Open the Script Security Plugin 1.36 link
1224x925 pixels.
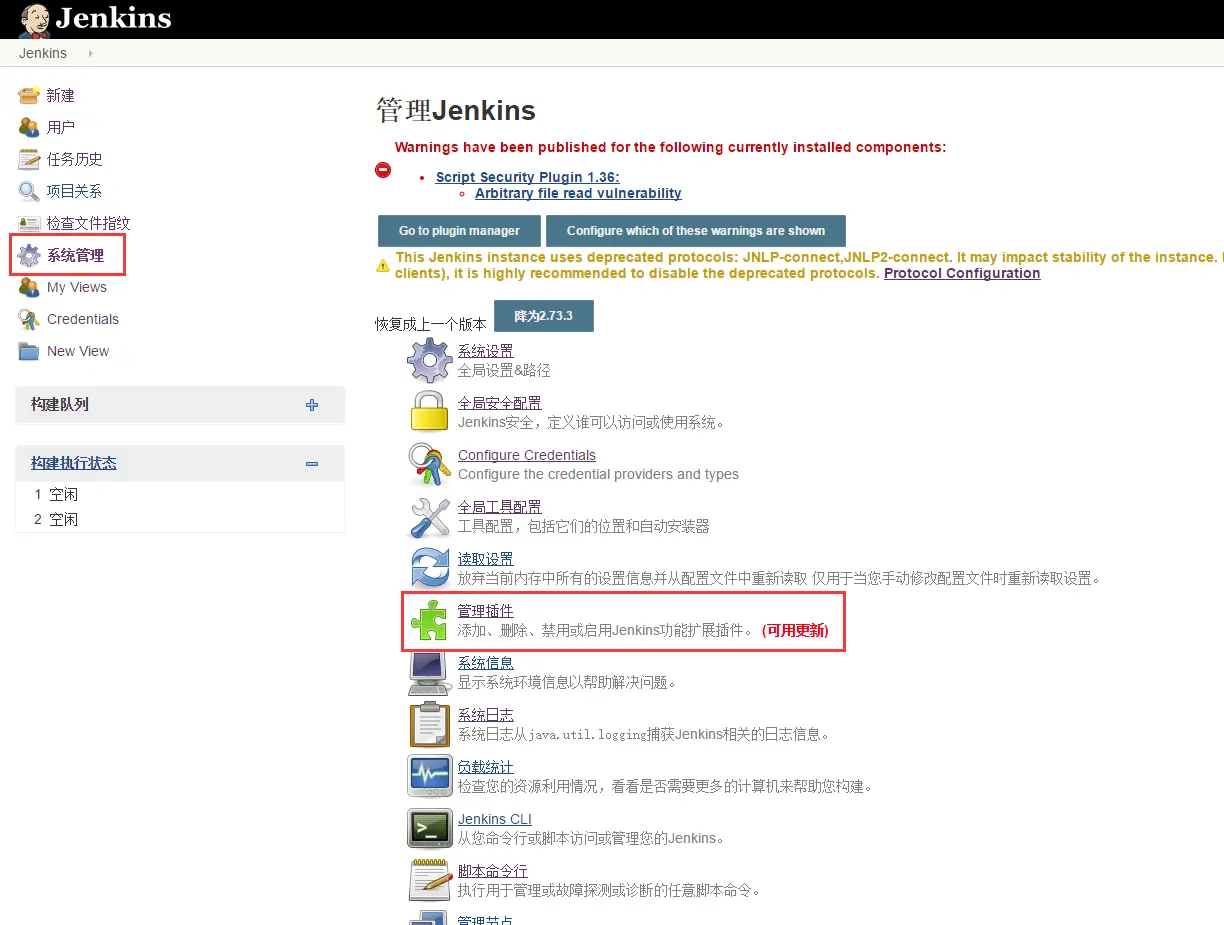[x=528, y=177]
